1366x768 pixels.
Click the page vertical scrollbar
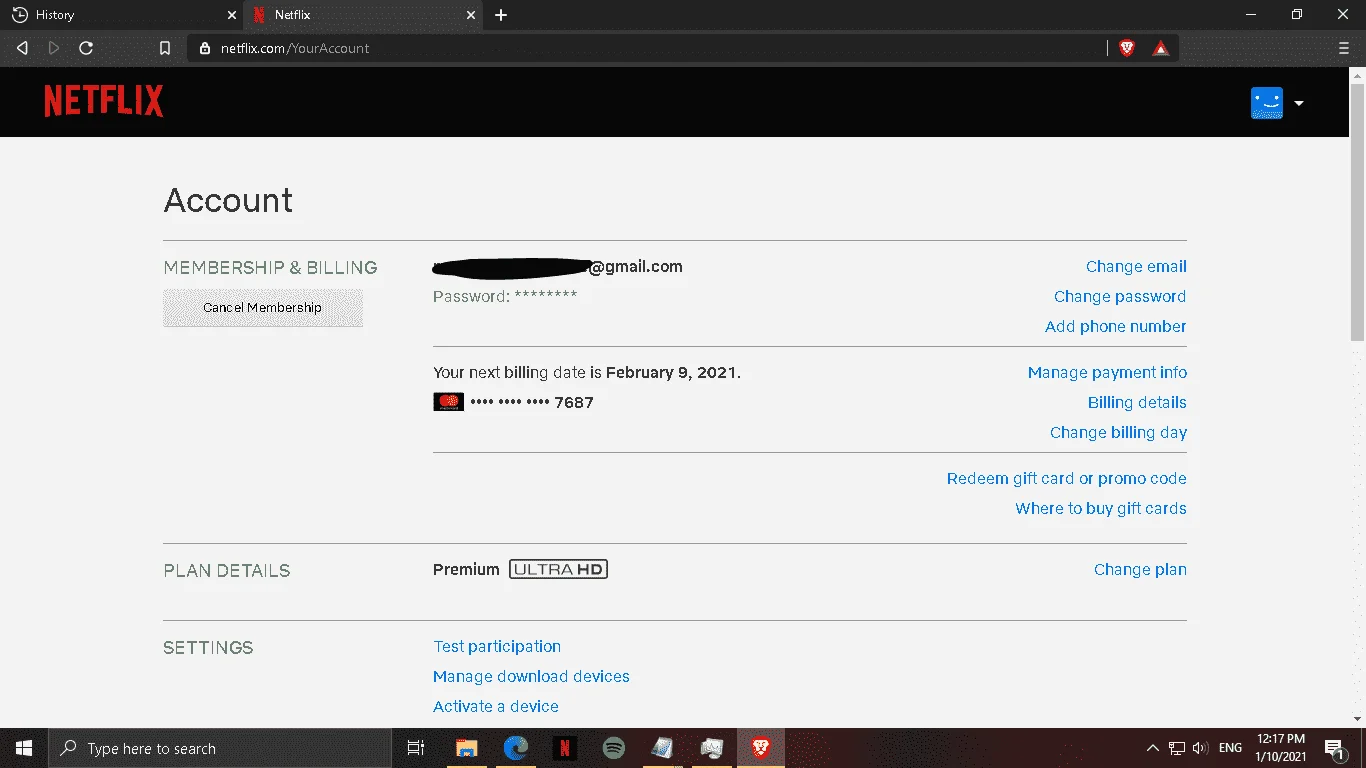point(1357,210)
